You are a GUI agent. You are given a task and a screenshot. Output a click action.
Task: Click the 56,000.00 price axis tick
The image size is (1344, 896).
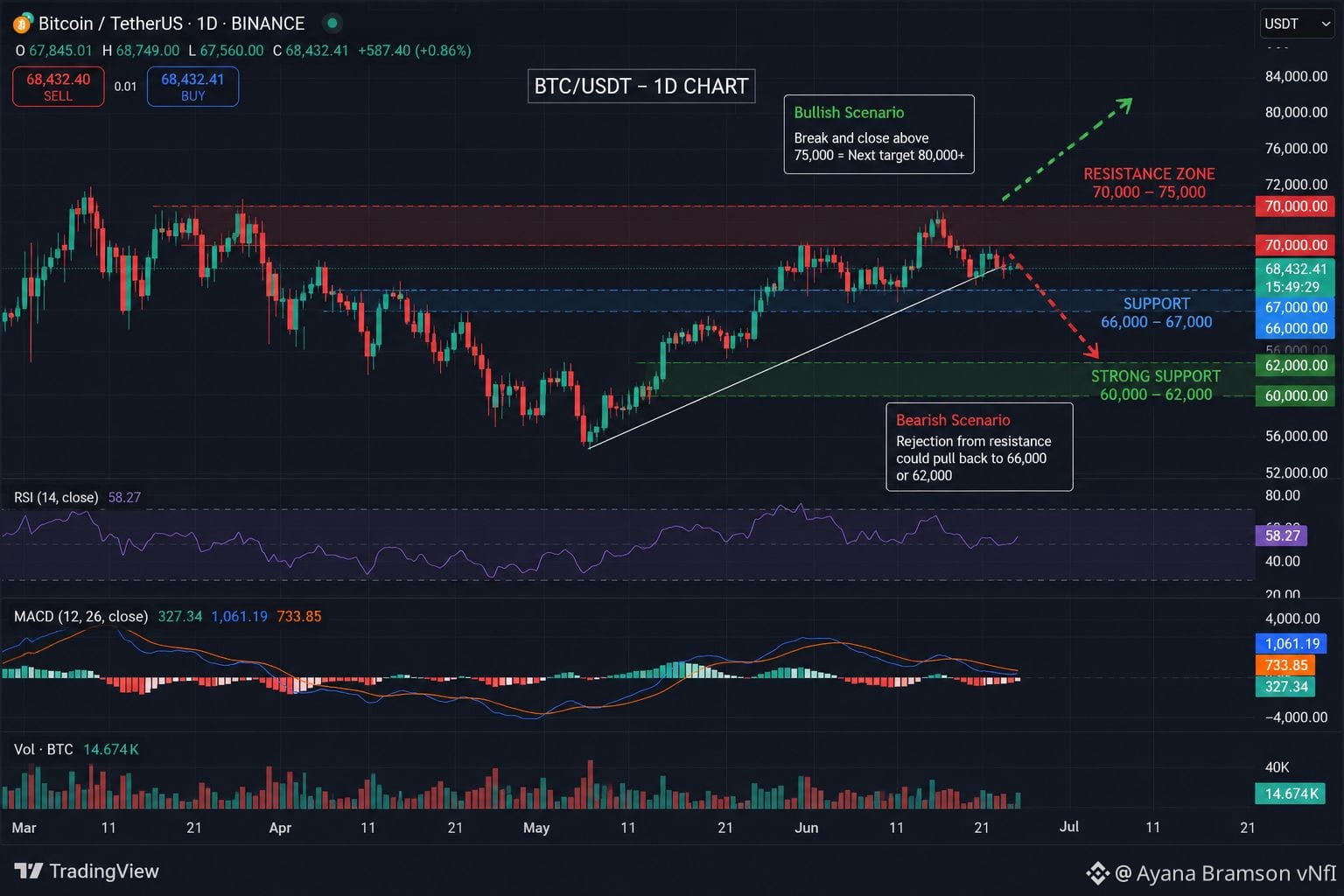point(1296,436)
